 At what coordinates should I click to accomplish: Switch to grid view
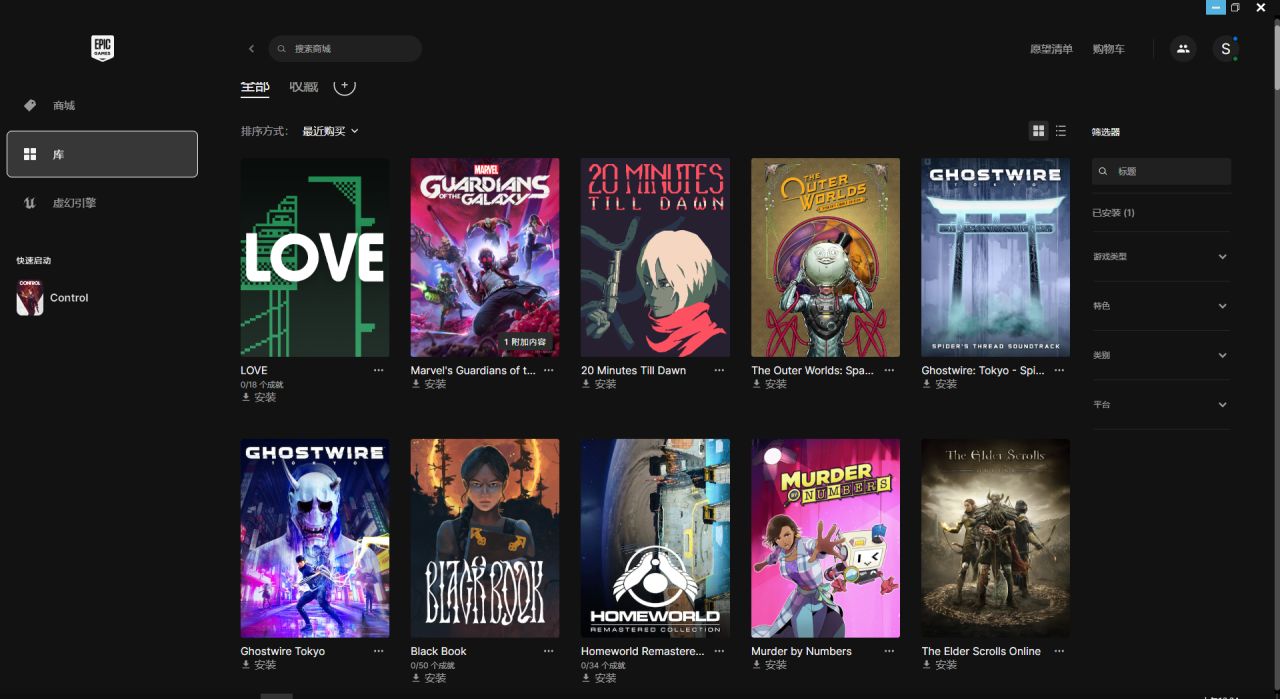[x=1038, y=131]
